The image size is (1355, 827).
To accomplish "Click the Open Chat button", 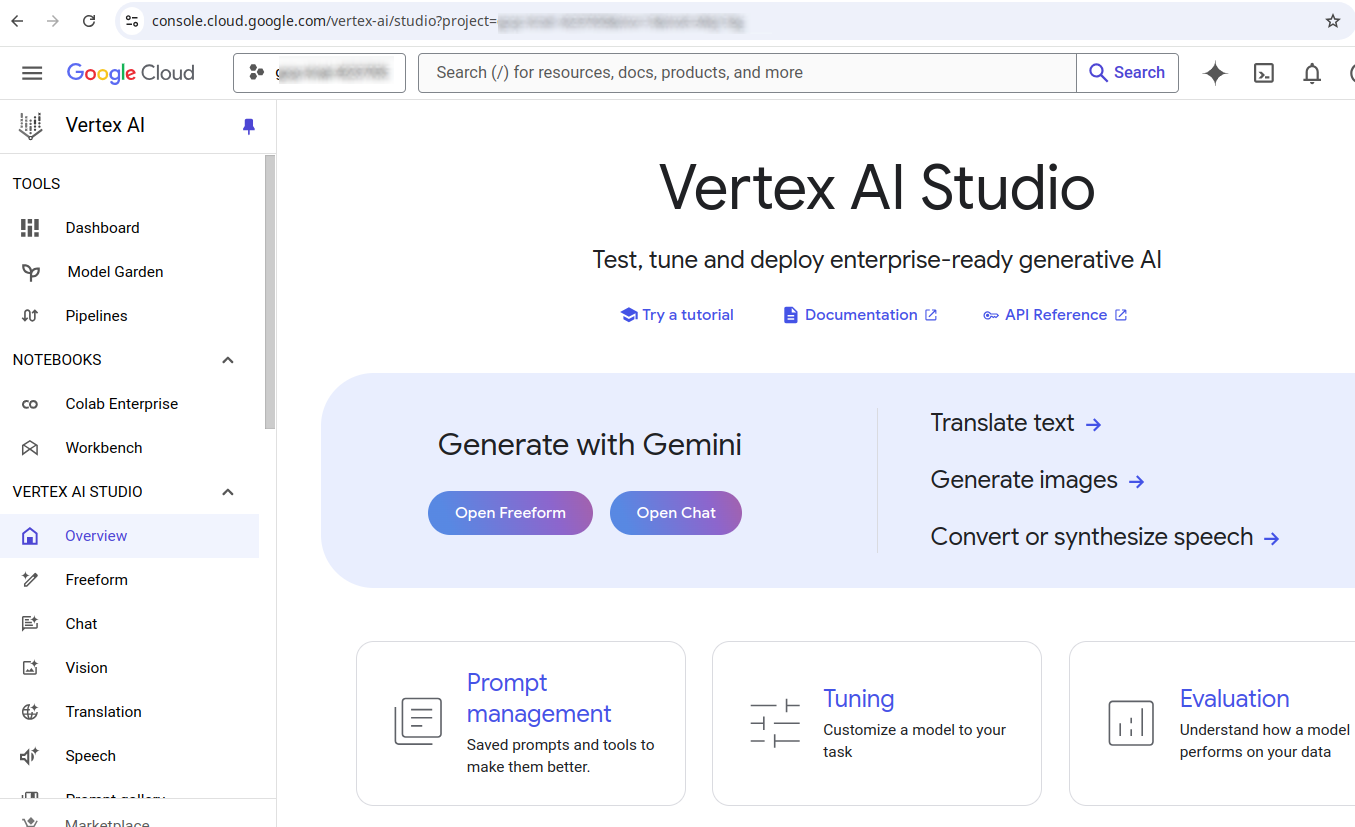I will coord(676,513).
